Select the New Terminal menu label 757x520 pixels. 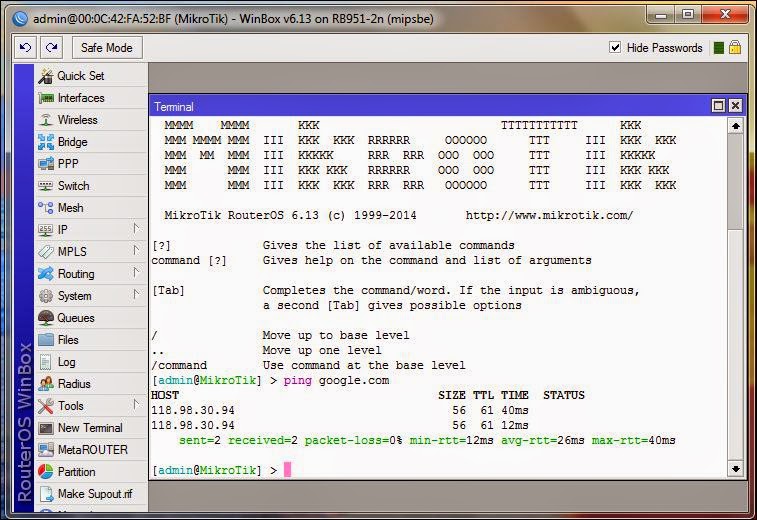(x=90, y=428)
